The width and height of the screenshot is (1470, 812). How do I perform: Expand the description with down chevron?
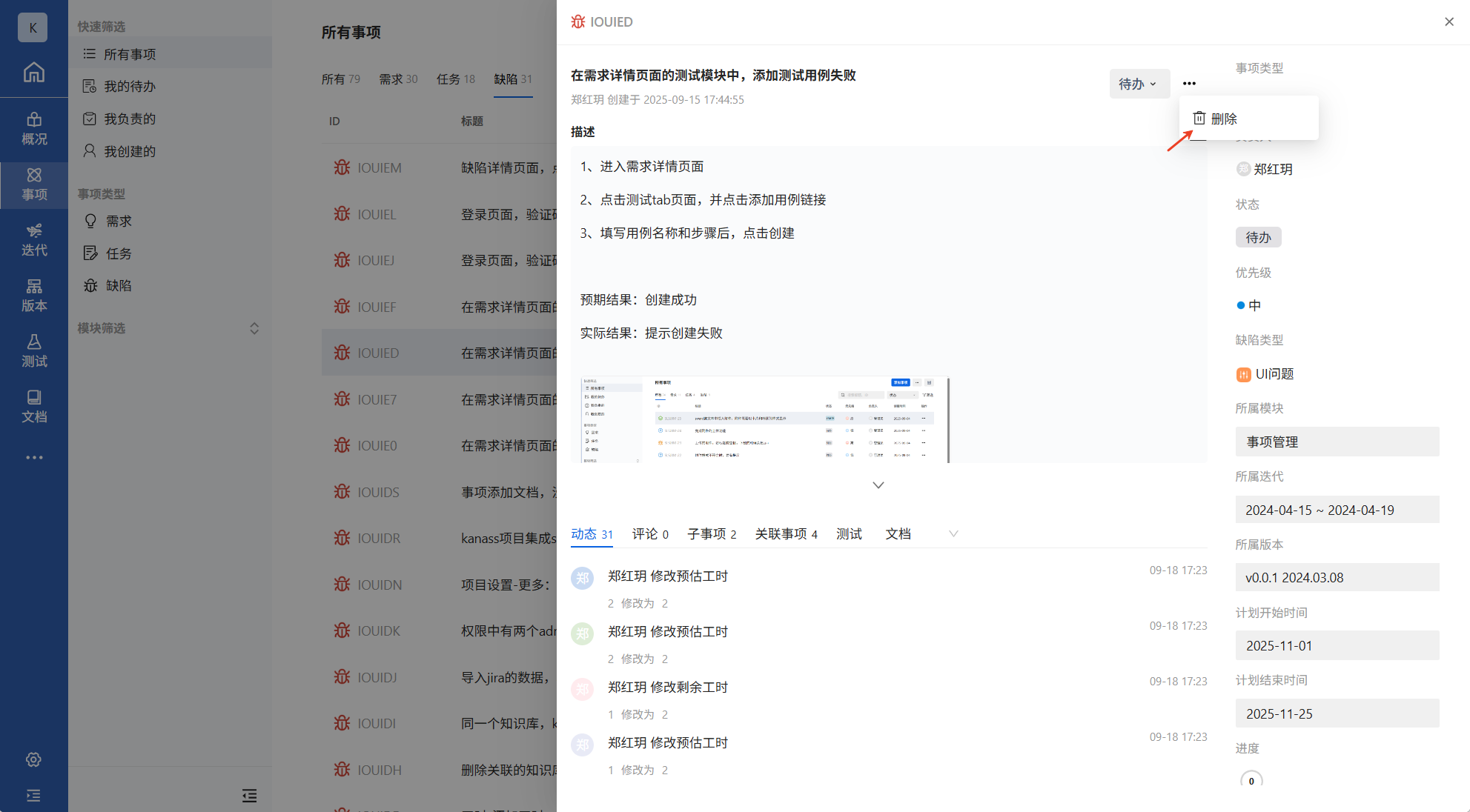point(878,485)
